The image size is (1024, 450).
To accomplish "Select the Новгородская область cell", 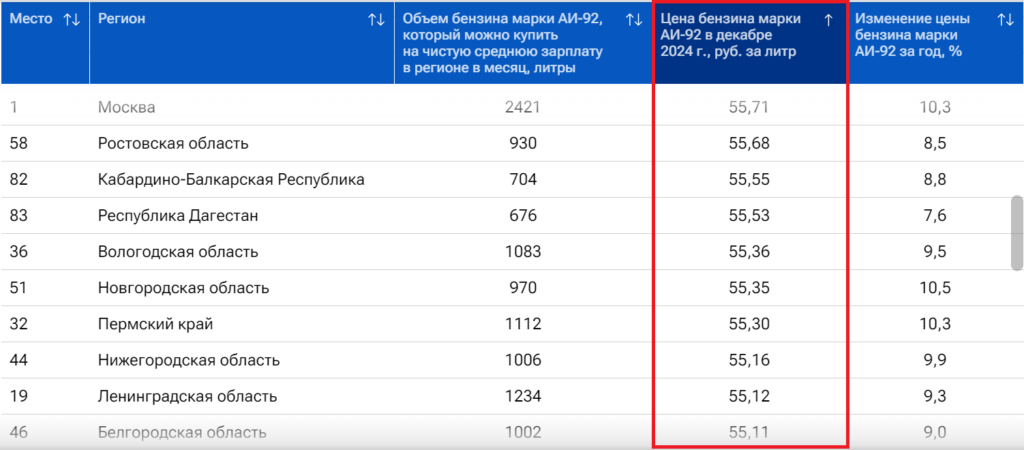I will pos(184,287).
